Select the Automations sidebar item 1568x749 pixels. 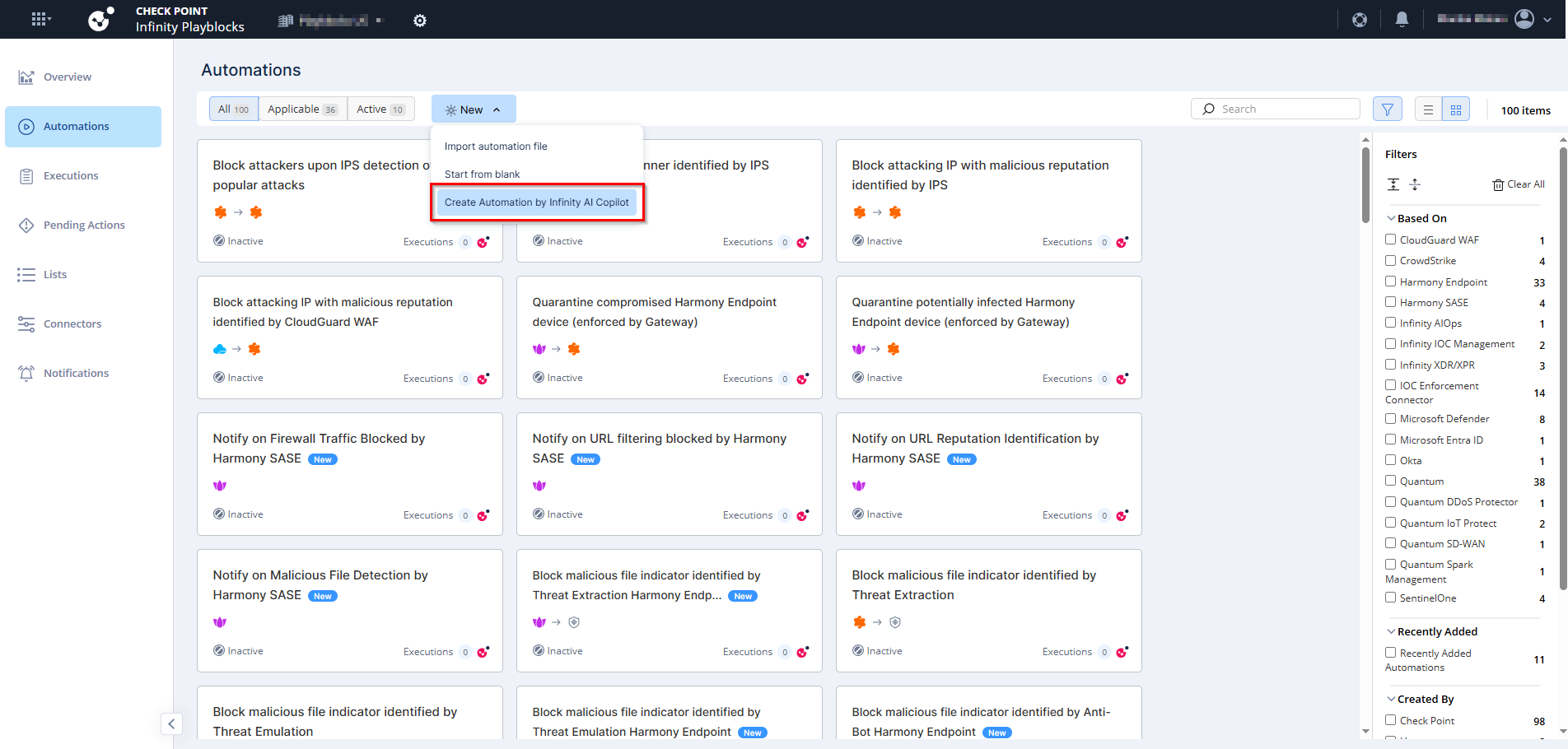pos(83,127)
